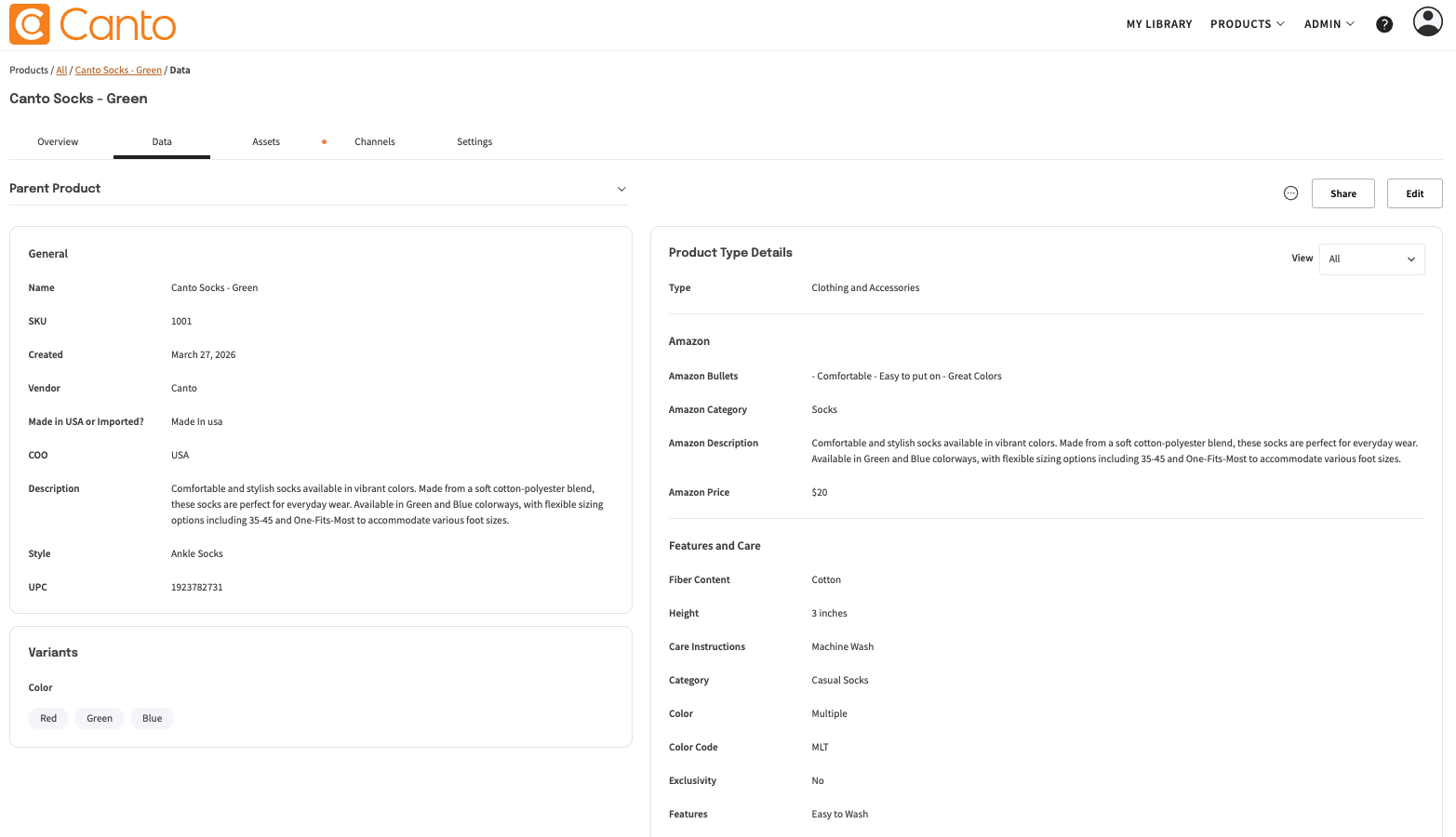The width and height of the screenshot is (1456, 837).
Task: Follow the All breadcrumb link
Action: [61, 71]
